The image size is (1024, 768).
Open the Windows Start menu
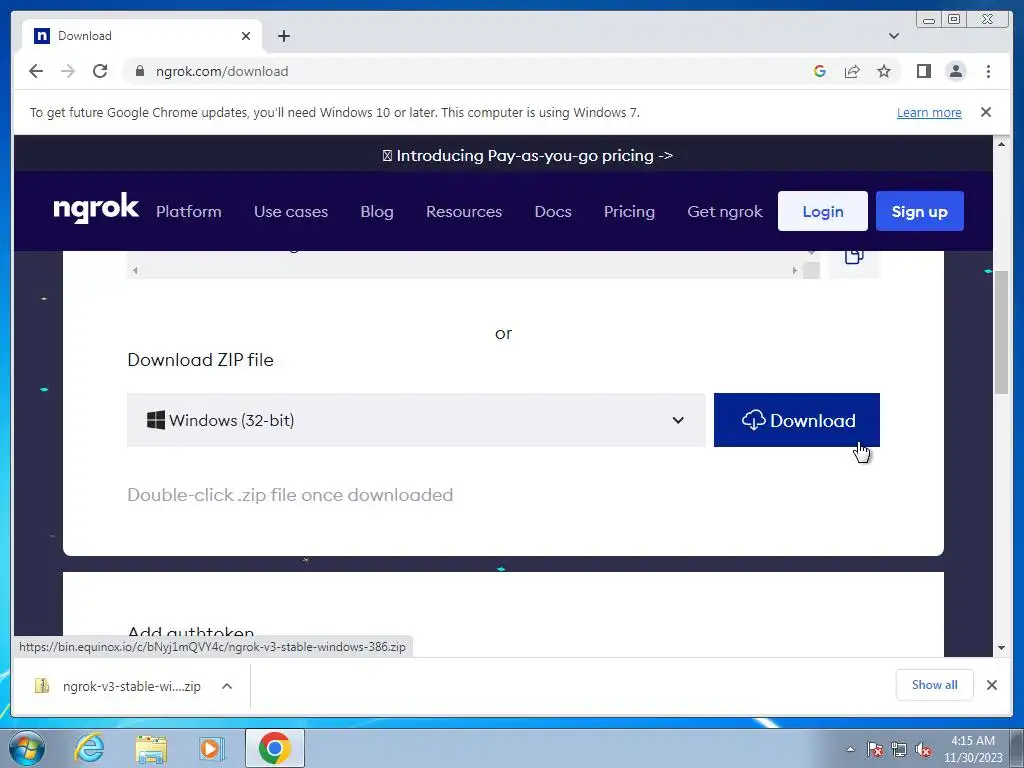[x=27, y=748]
